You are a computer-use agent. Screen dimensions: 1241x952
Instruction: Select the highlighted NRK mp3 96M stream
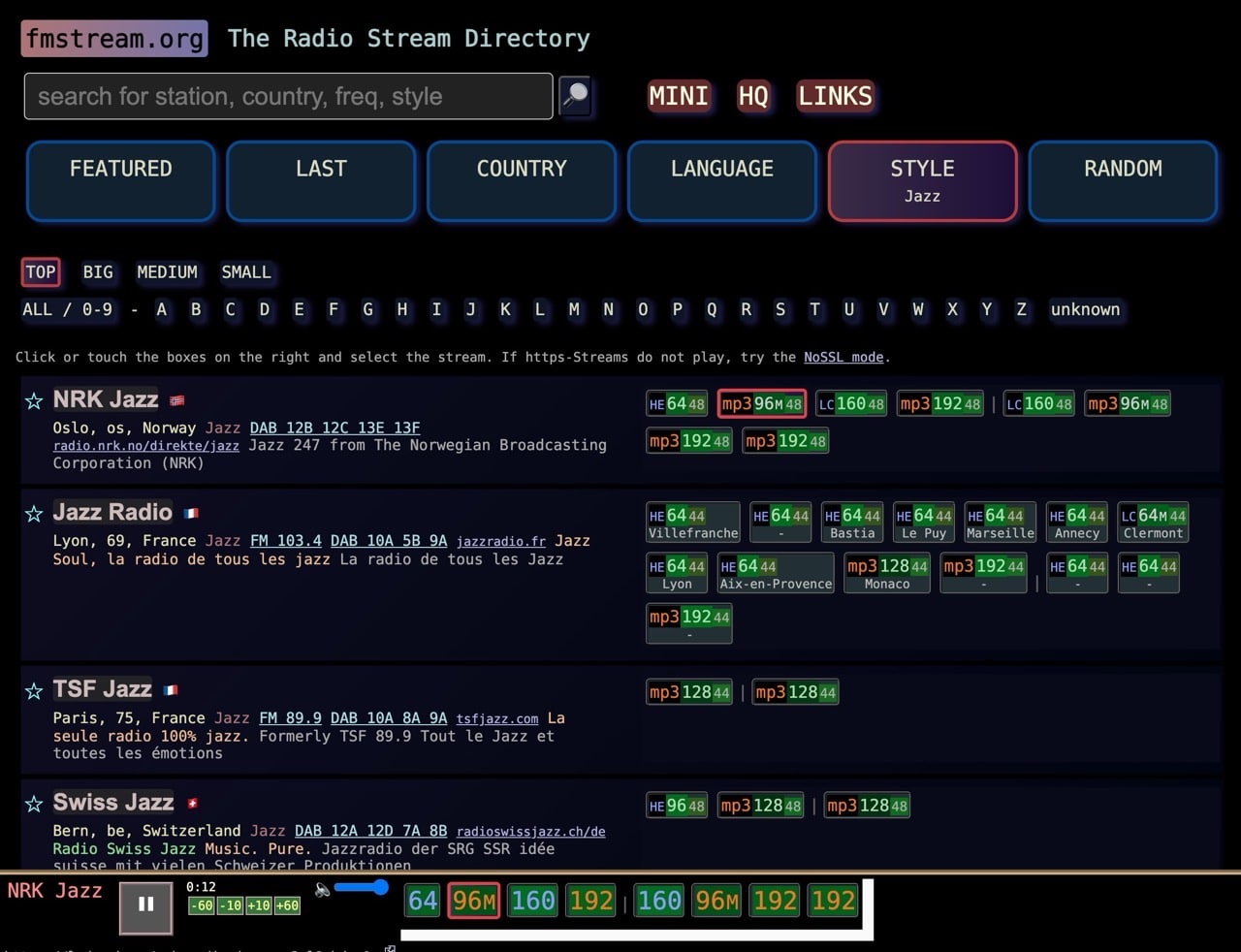tap(762, 403)
